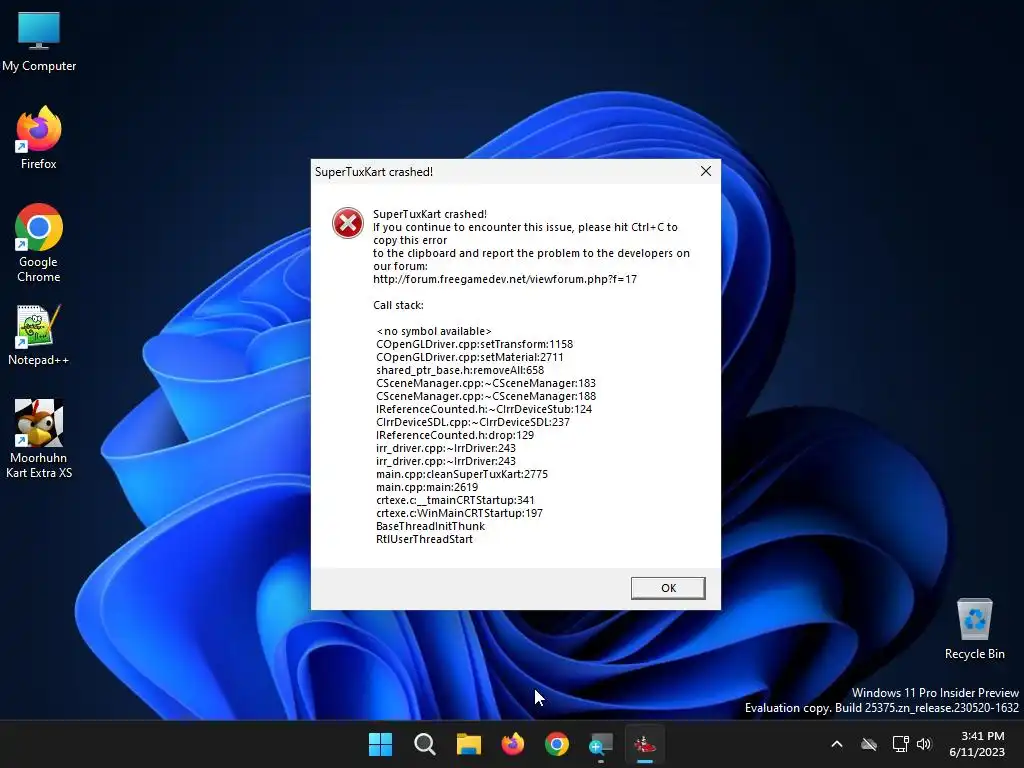The height and width of the screenshot is (768, 1024).
Task: Close the SuperTuxKart crashed dialog
Action: (x=706, y=171)
